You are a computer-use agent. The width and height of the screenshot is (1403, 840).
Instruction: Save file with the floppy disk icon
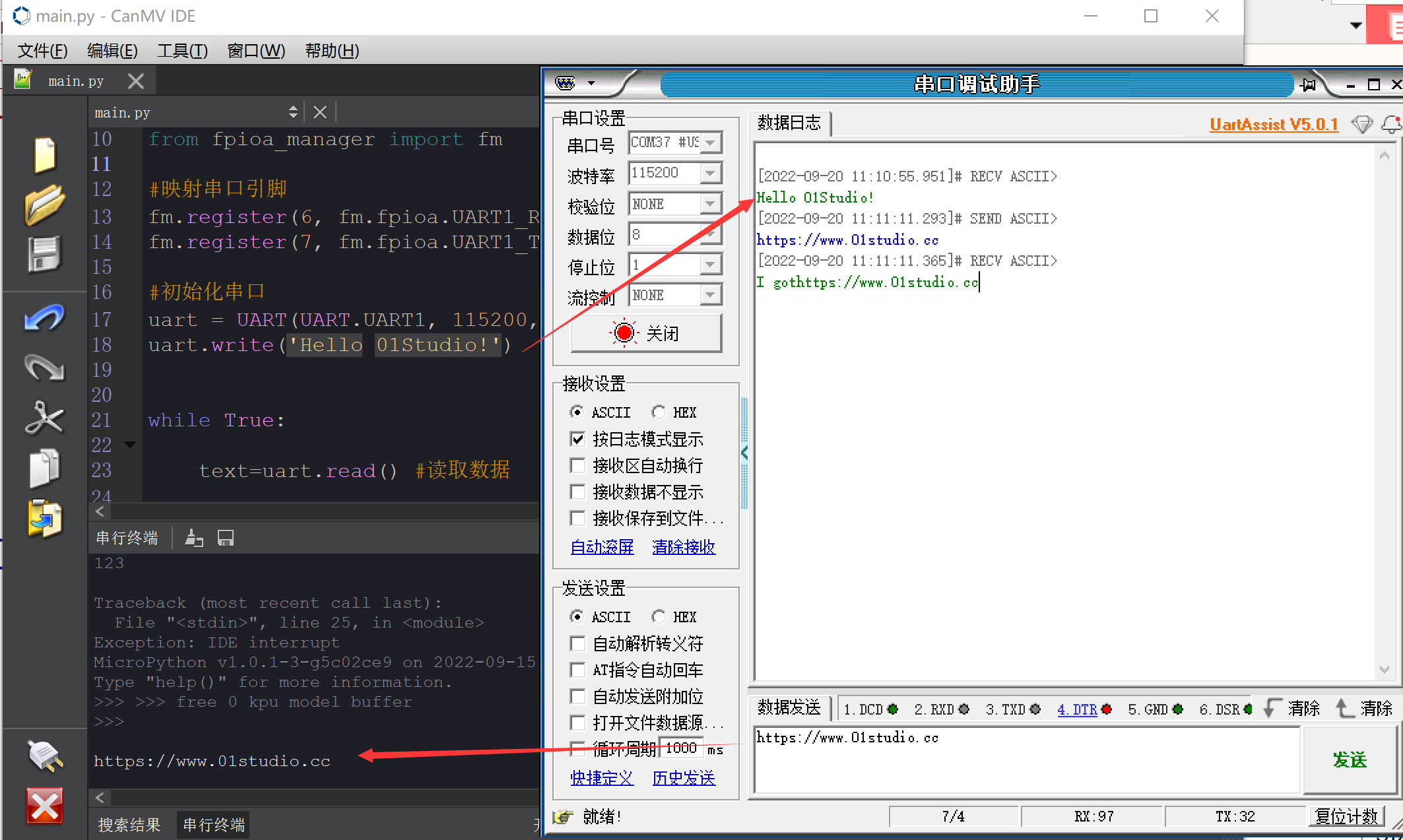44,254
